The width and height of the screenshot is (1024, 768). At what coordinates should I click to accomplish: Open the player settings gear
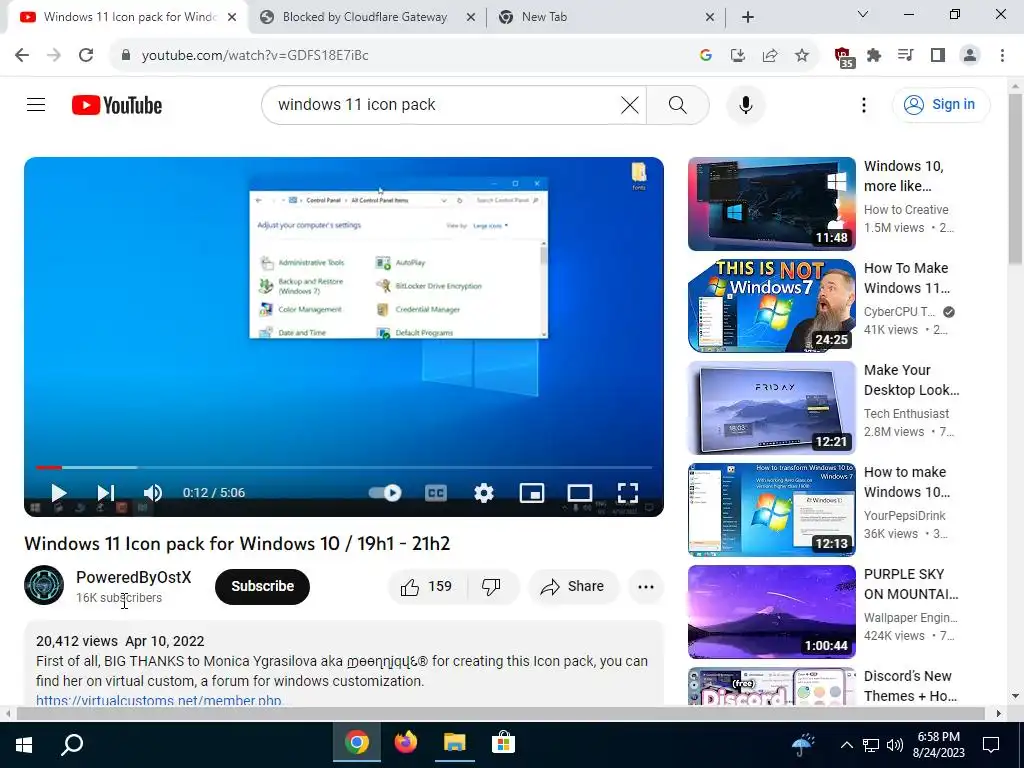483,493
